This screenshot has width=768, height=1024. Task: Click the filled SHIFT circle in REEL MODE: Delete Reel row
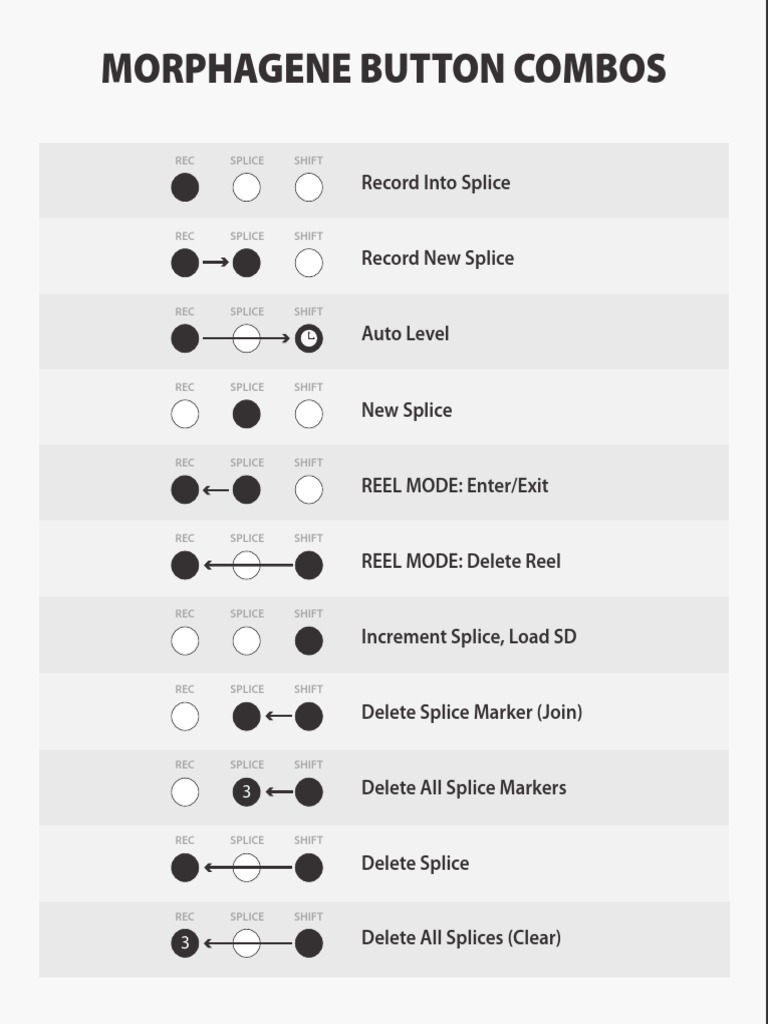pos(309,565)
